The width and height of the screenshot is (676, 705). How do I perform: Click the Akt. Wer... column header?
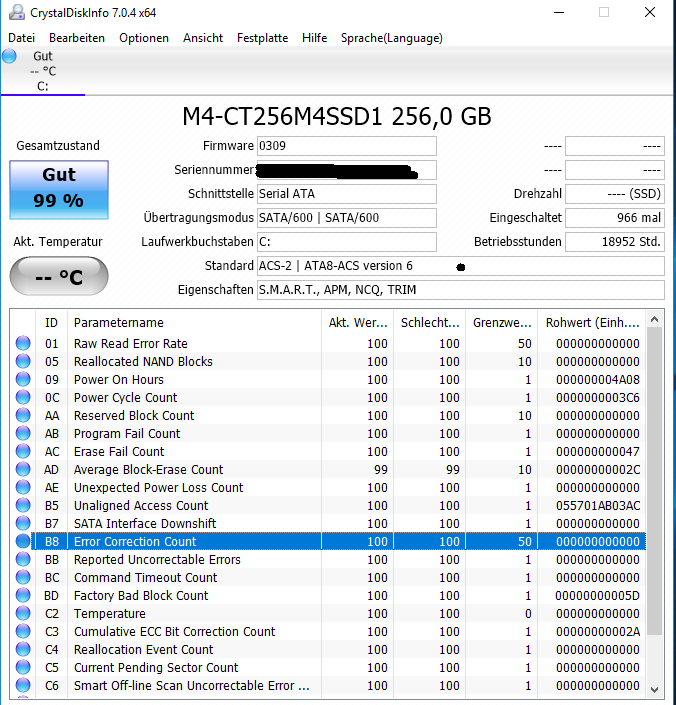pyautogui.click(x=357, y=322)
